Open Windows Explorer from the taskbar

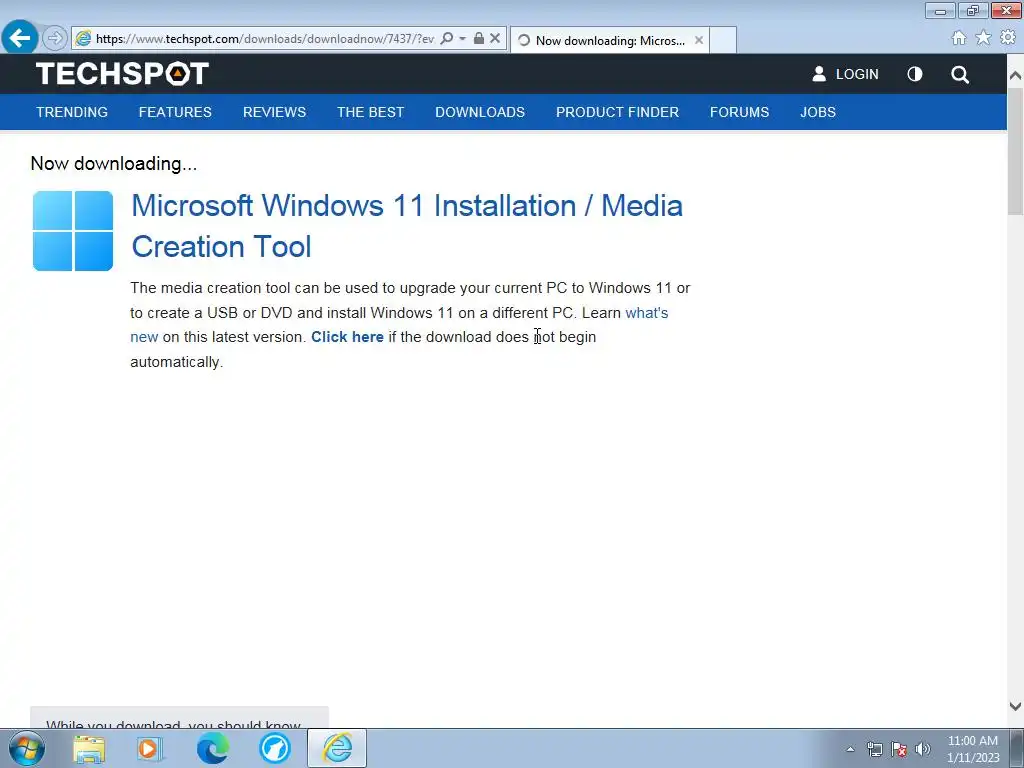click(x=89, y=748)
